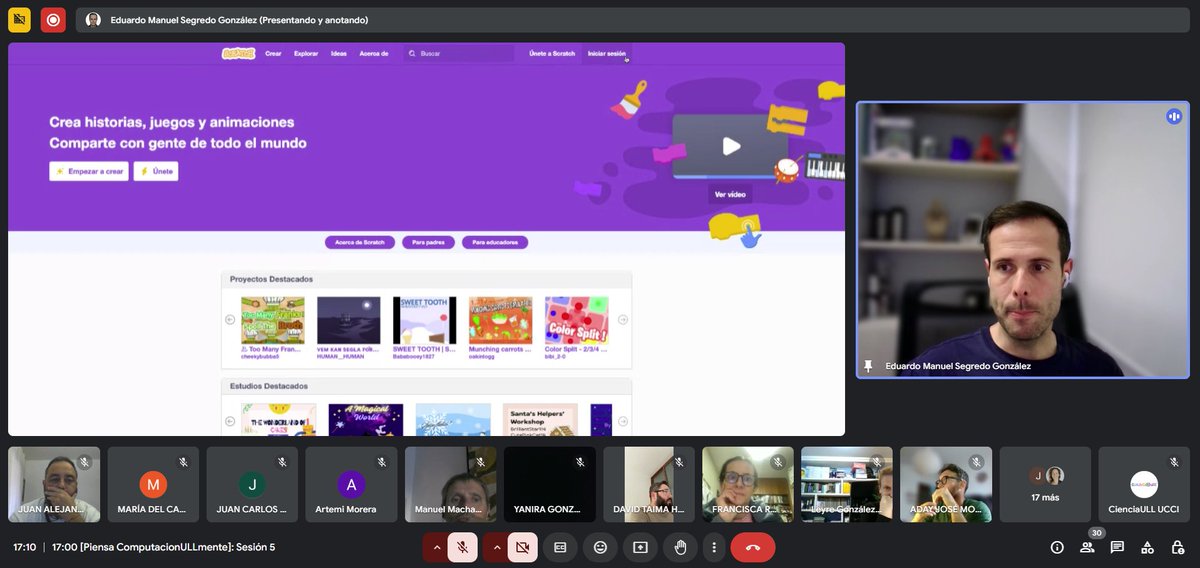
Task: Select FRANCISCA R... participant tile
Action: click(x=747, y=484)
